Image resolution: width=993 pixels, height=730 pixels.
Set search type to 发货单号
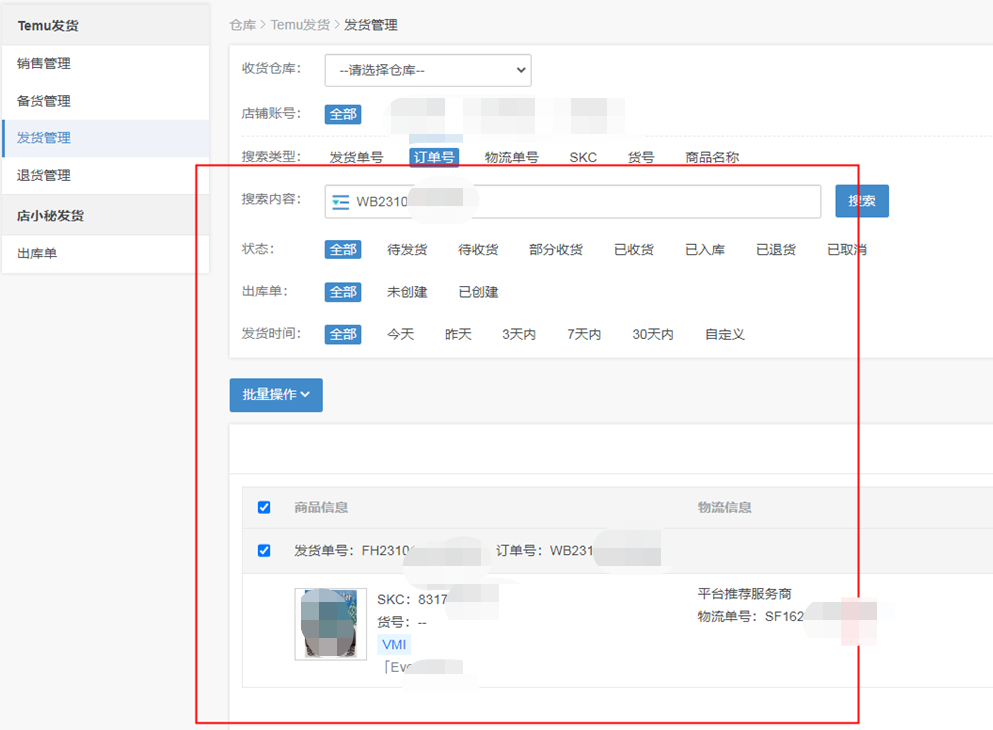pyautogui.click(x=356, y=158)
